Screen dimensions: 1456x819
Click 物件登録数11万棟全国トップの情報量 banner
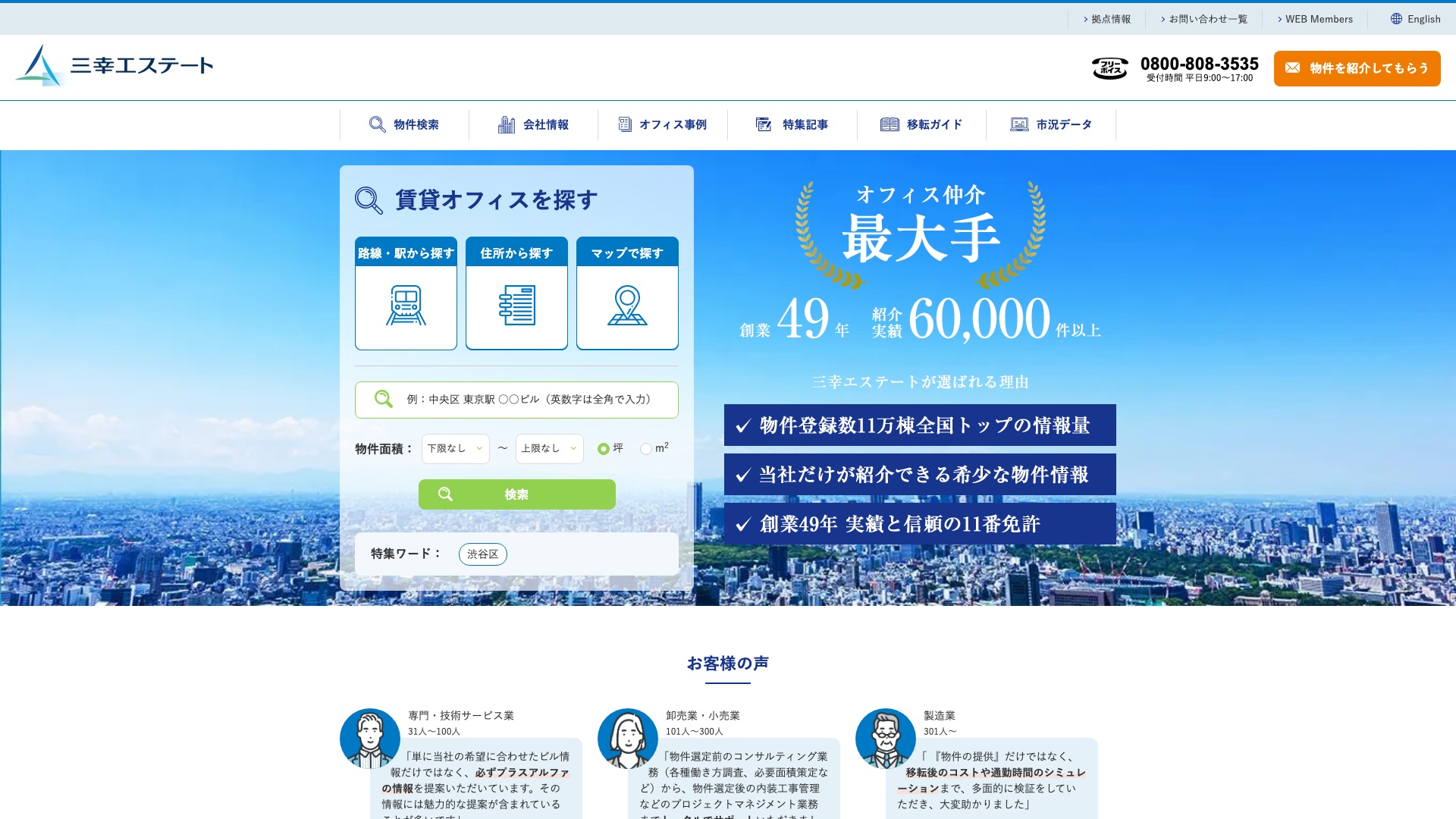coord(920,425)
